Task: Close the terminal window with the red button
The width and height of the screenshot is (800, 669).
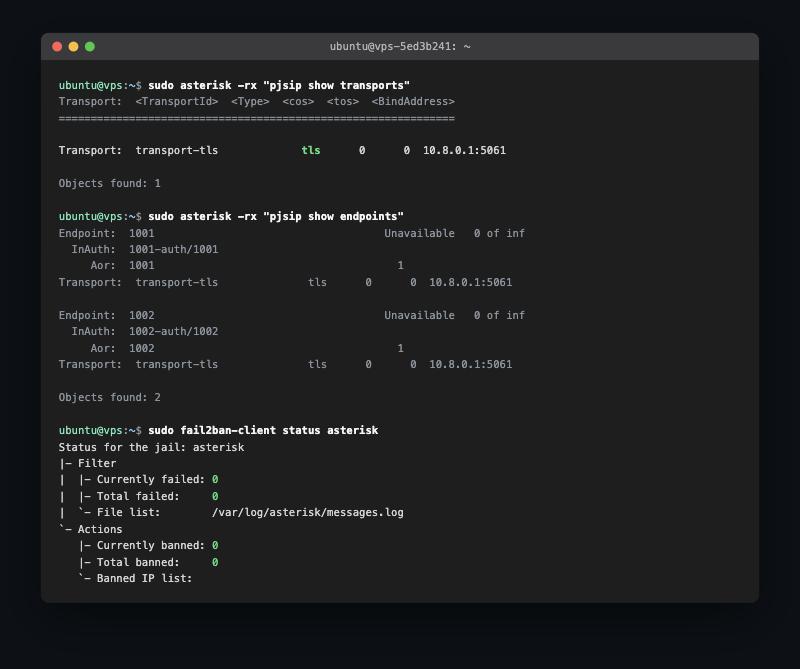Action: [57, 47]
